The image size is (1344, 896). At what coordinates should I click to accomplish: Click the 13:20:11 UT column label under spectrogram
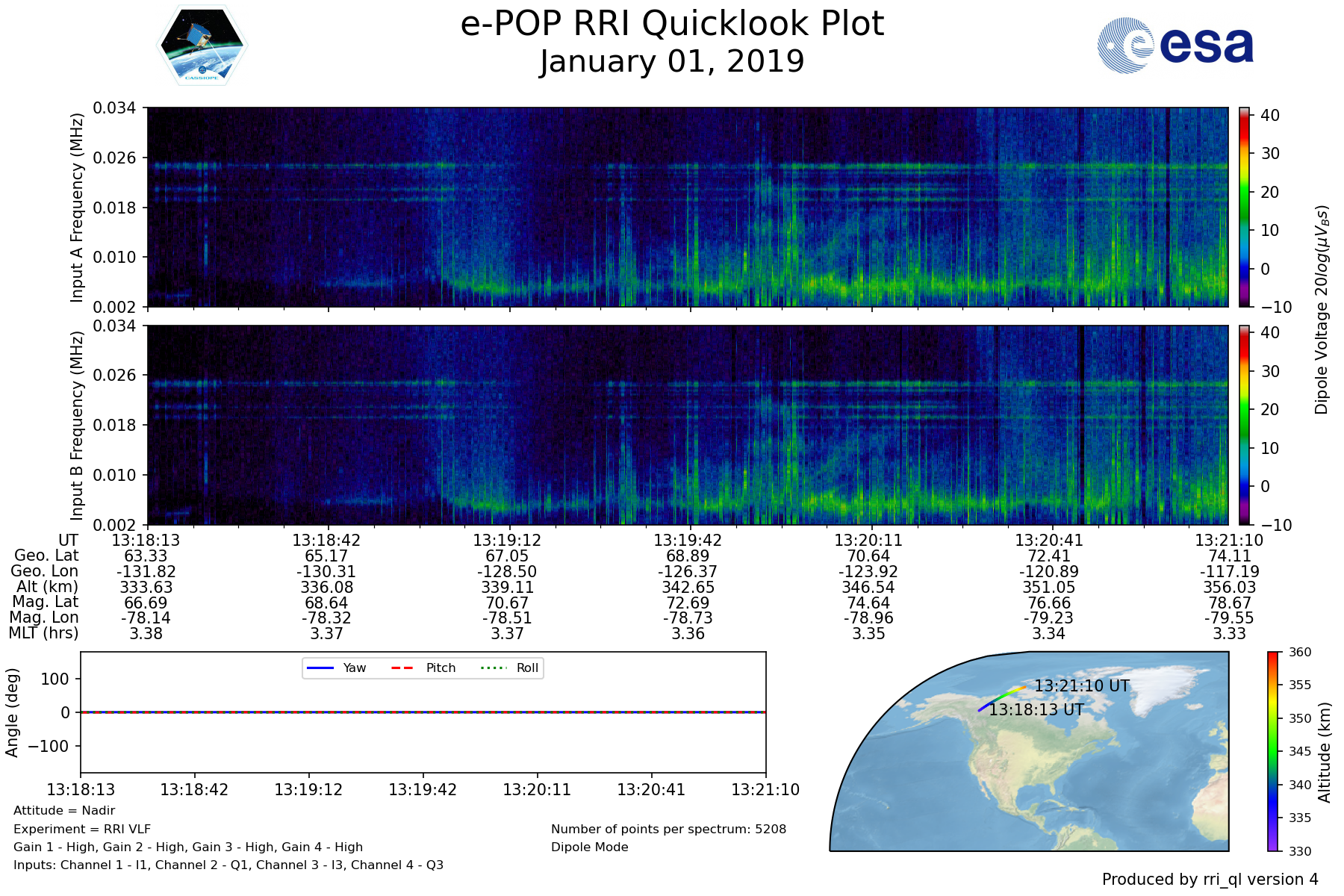click(x=868, y=540)
